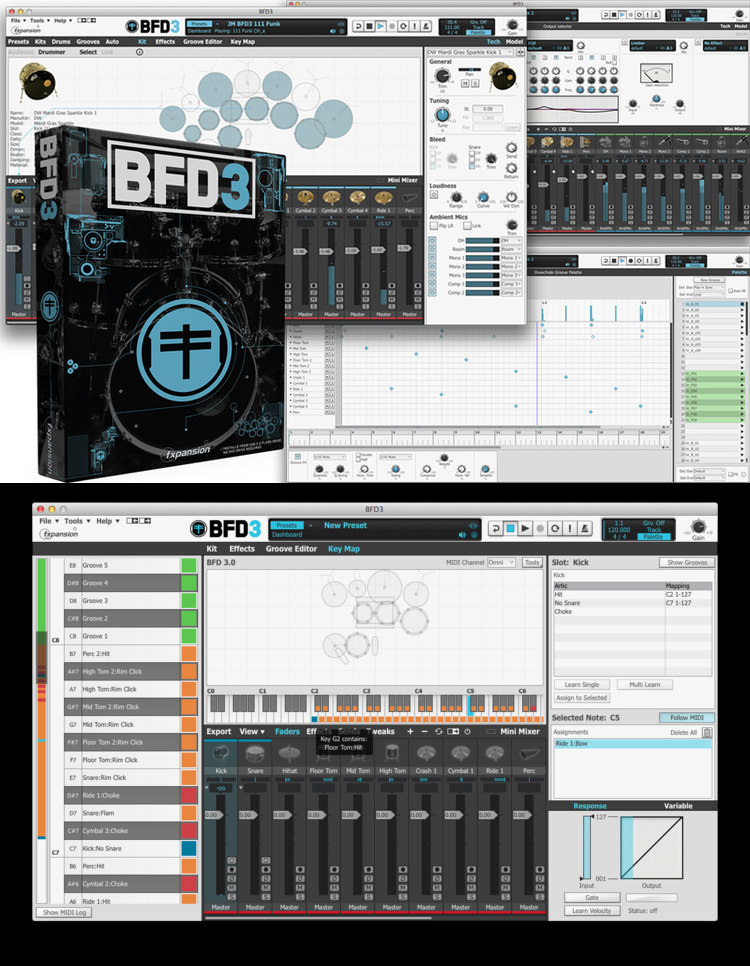This screenshot has height=966, width=750.
Task: Click the loop cycle icon in Key Map transport
Action: (x=555, y=529)
